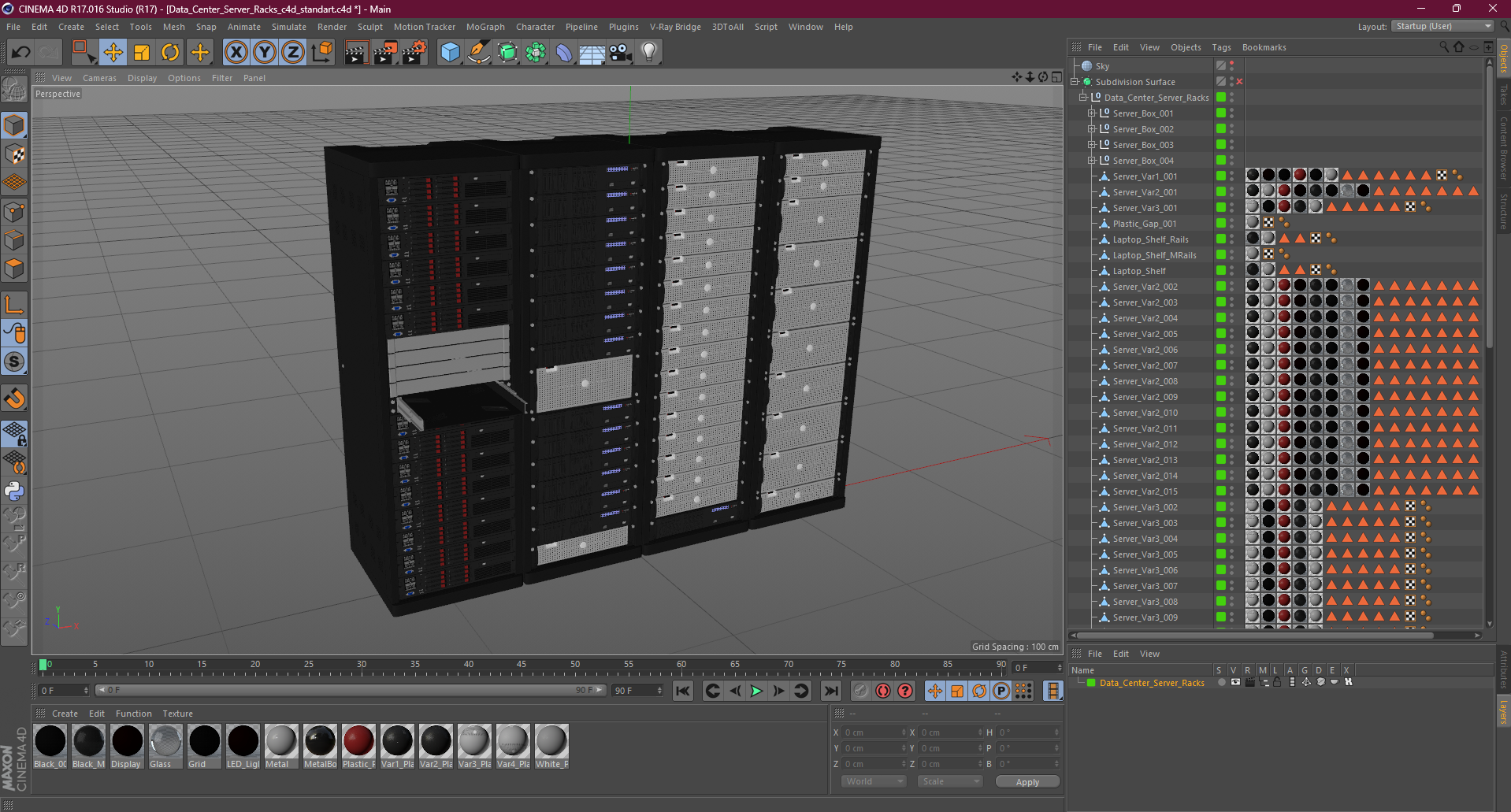Toggle the Subdivision Surface red X enable

(1239, 82)
